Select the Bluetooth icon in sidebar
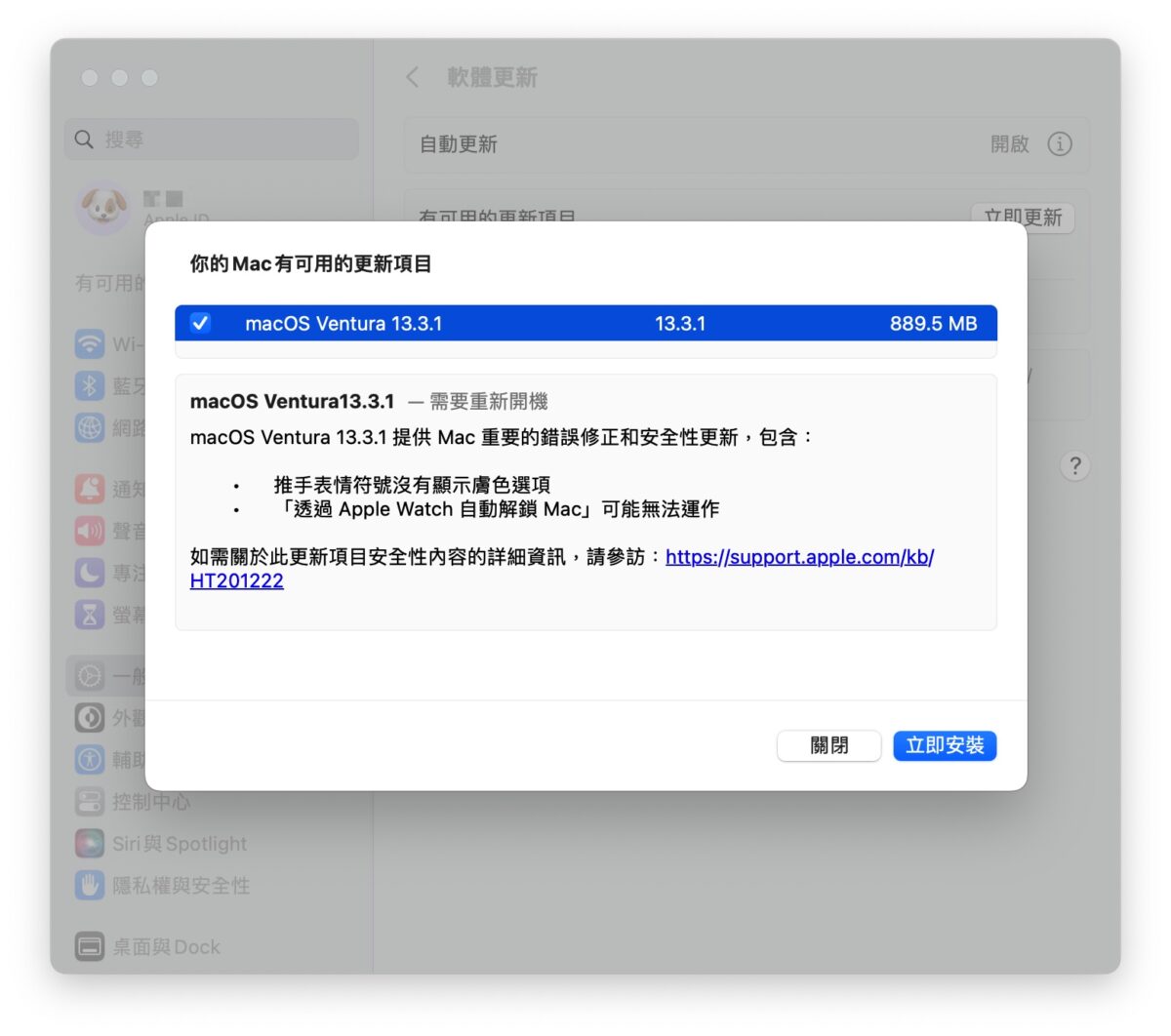 90,385
